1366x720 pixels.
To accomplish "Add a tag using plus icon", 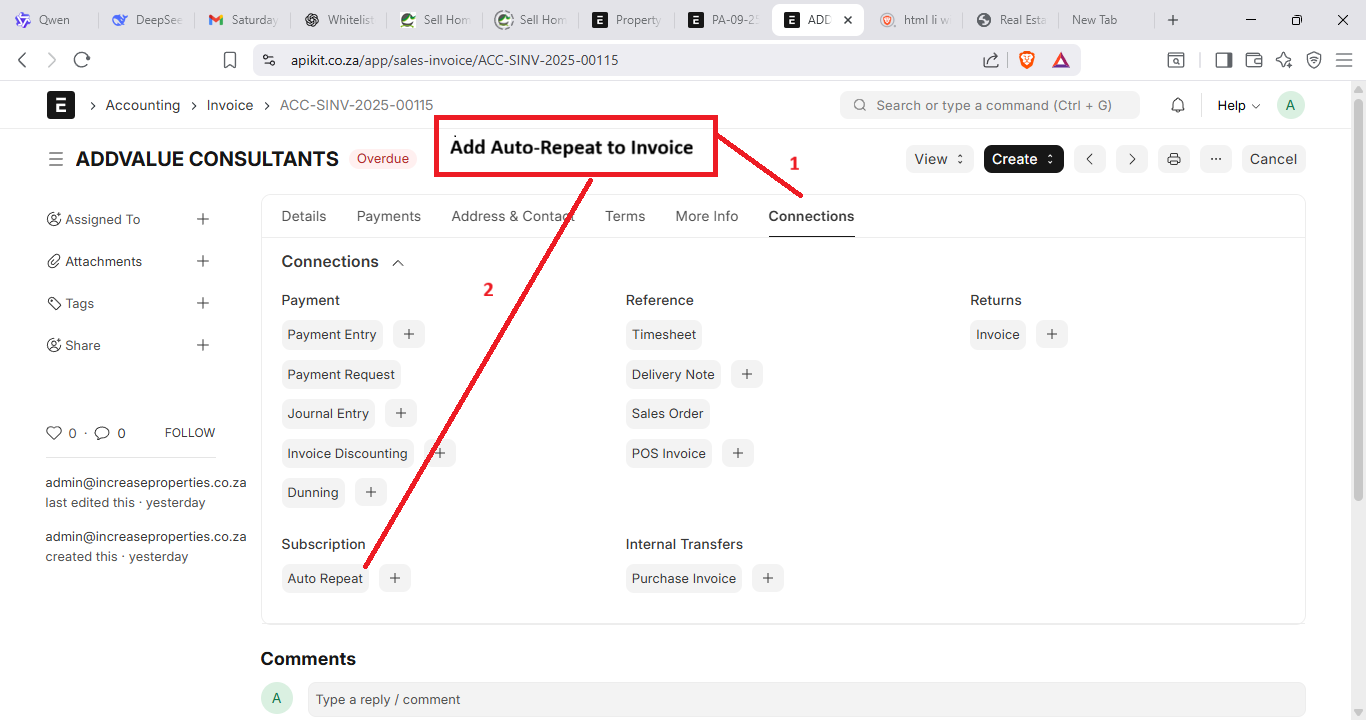I will click(x=203, y=303).
